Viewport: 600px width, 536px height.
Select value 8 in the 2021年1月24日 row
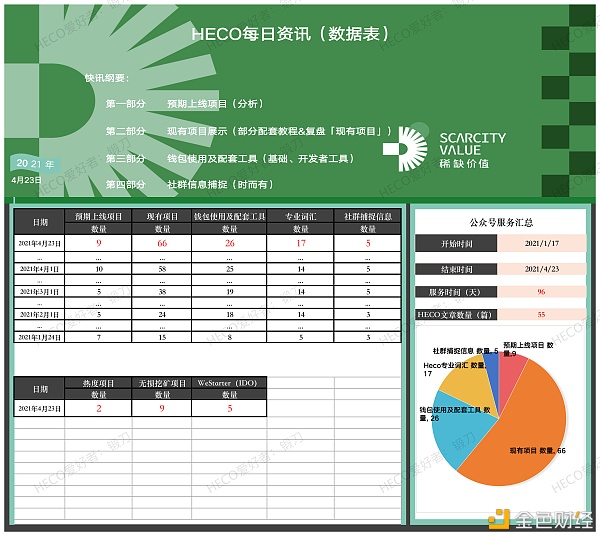[230, 337]
